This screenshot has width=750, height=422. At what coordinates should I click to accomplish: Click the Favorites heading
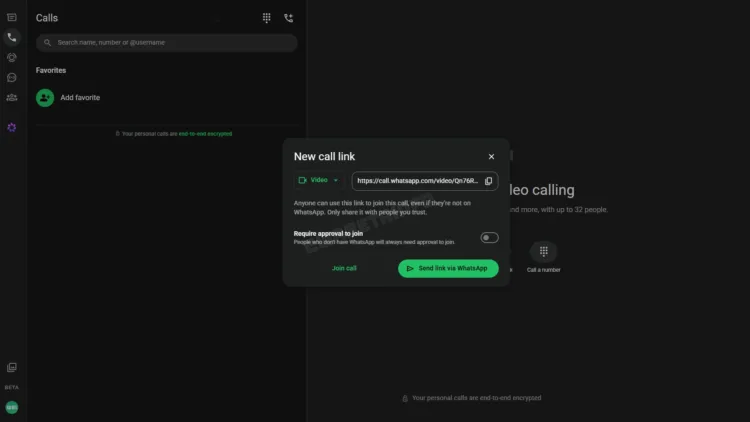click(x=51, y=70)
